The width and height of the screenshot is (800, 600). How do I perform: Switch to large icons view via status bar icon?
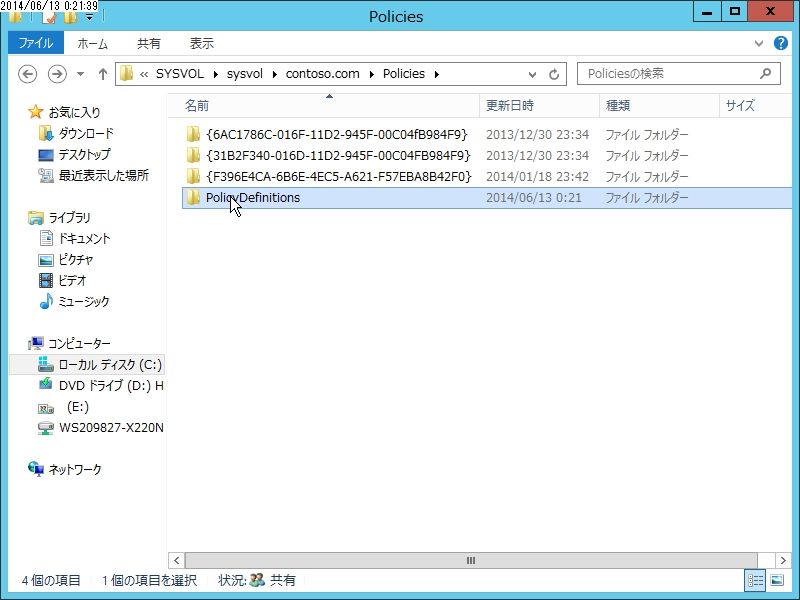pyautogui.click(x=777, y=580)
